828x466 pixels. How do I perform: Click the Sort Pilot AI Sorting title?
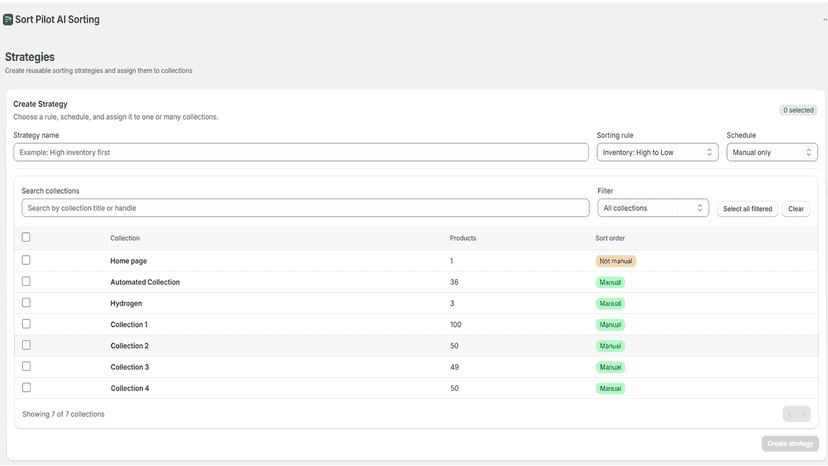click(x=57, y=20)
